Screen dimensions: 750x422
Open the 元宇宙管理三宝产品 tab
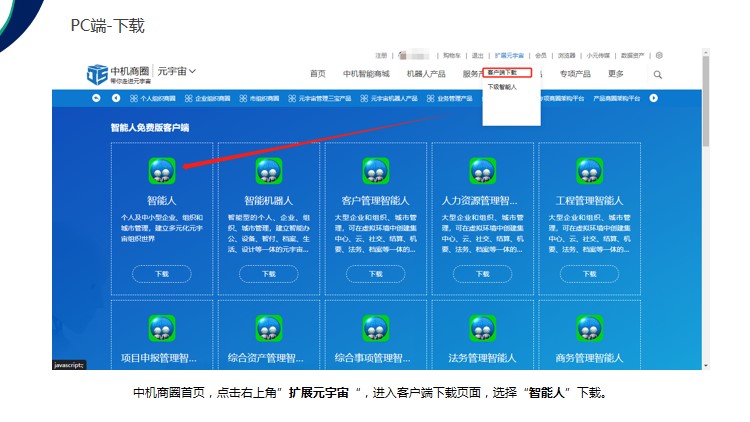pyautogui.click(x=320, y=99)
